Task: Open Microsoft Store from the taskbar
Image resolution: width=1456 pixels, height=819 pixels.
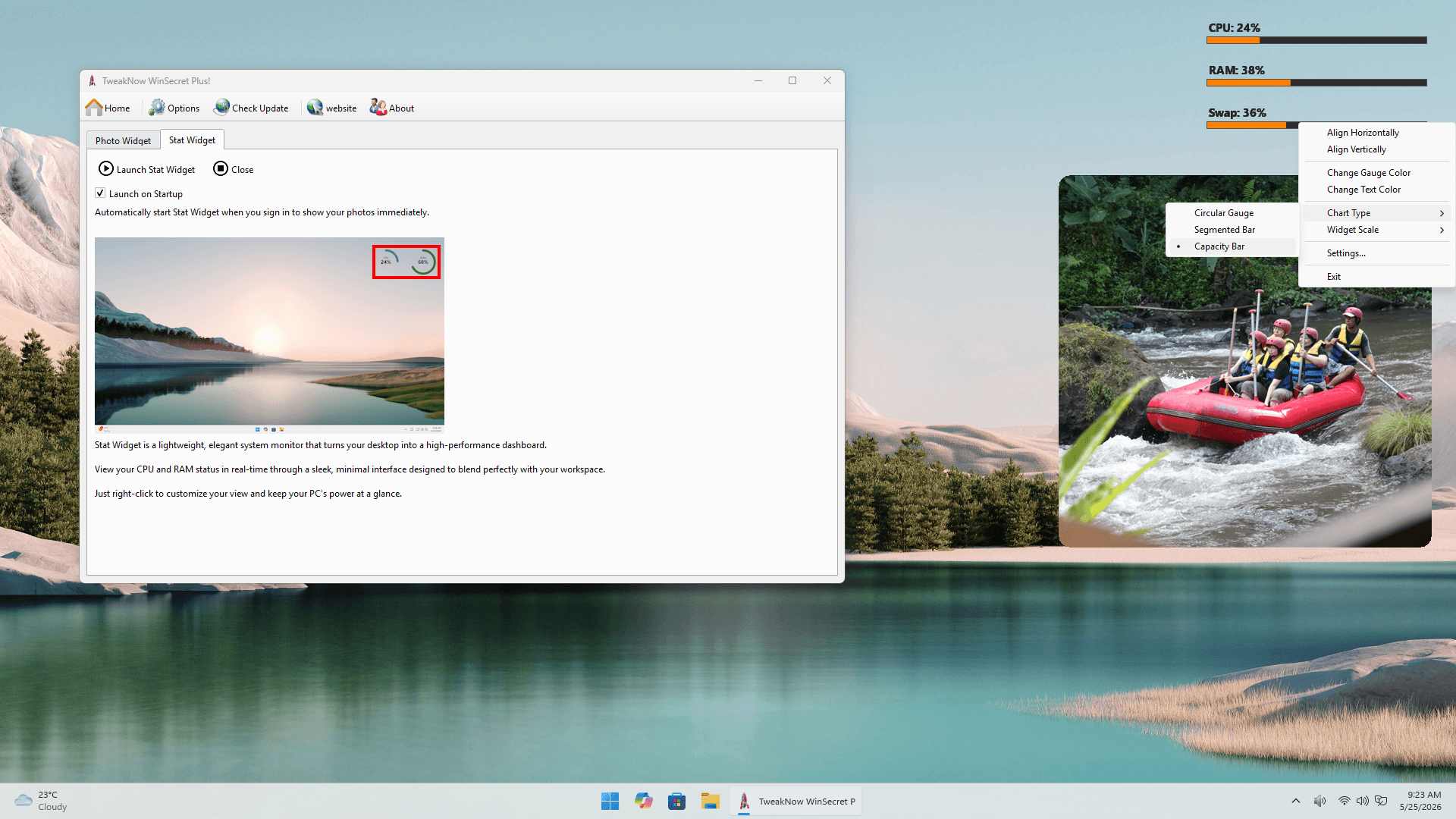Action: coord(676,801)
